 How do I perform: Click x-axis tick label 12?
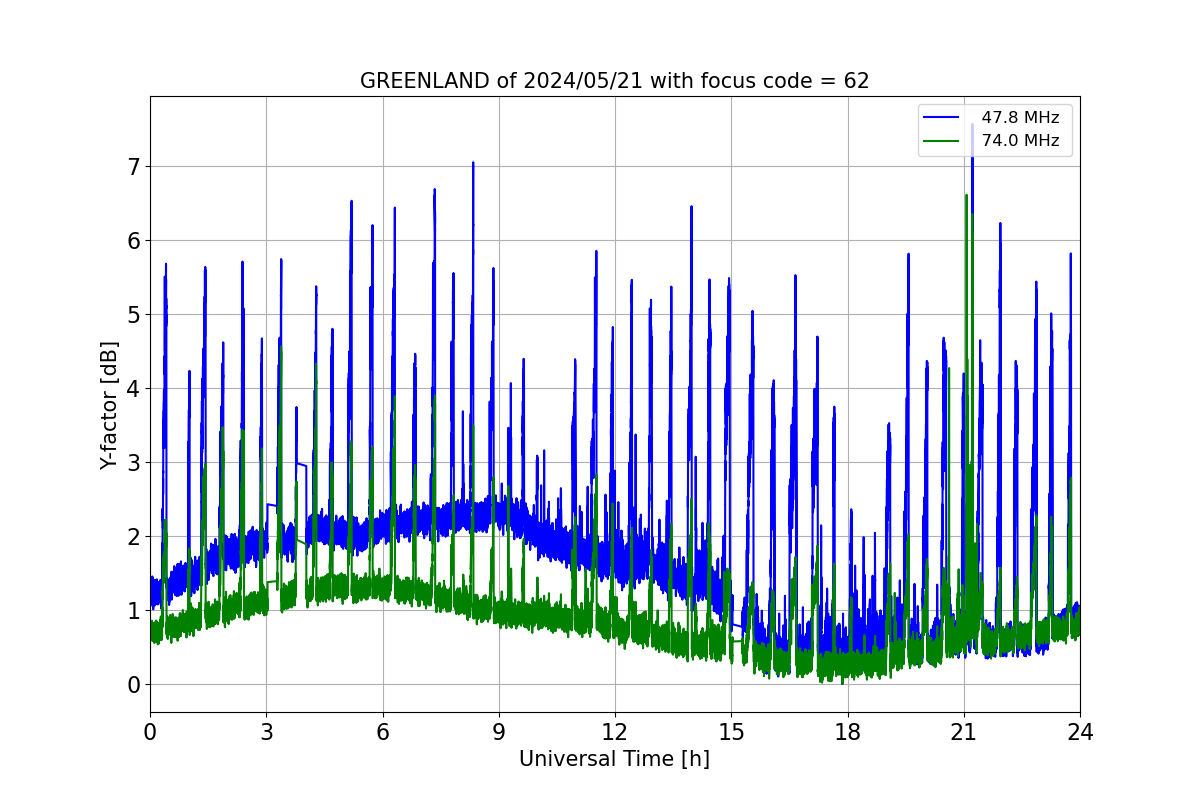615,732
